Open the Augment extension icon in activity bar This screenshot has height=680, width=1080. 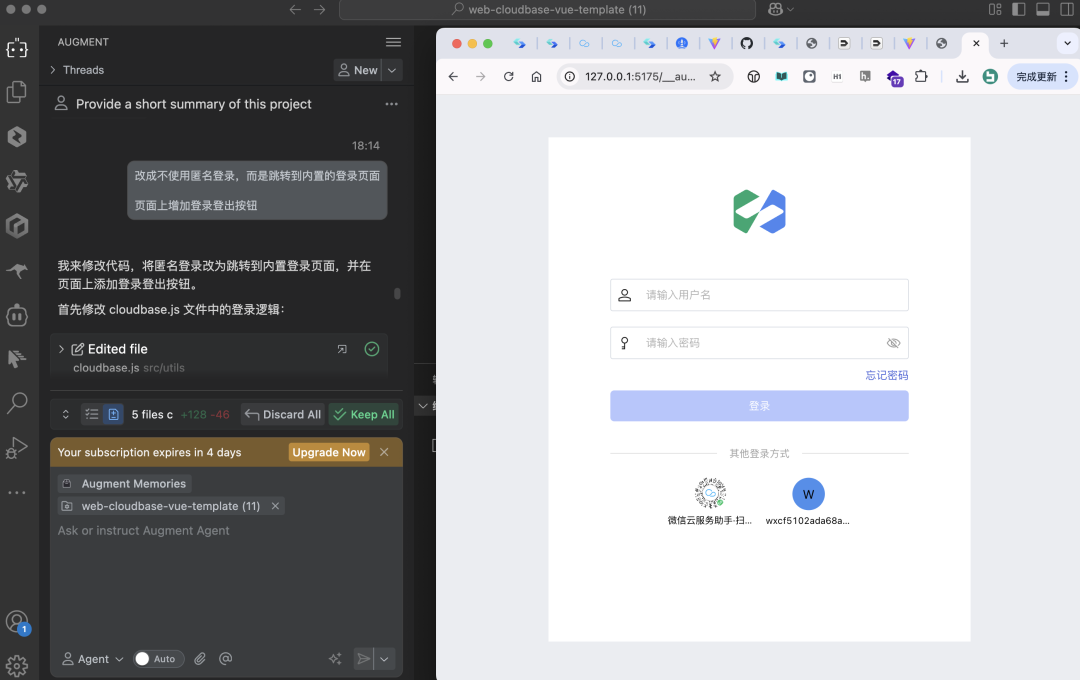[18, 48]
